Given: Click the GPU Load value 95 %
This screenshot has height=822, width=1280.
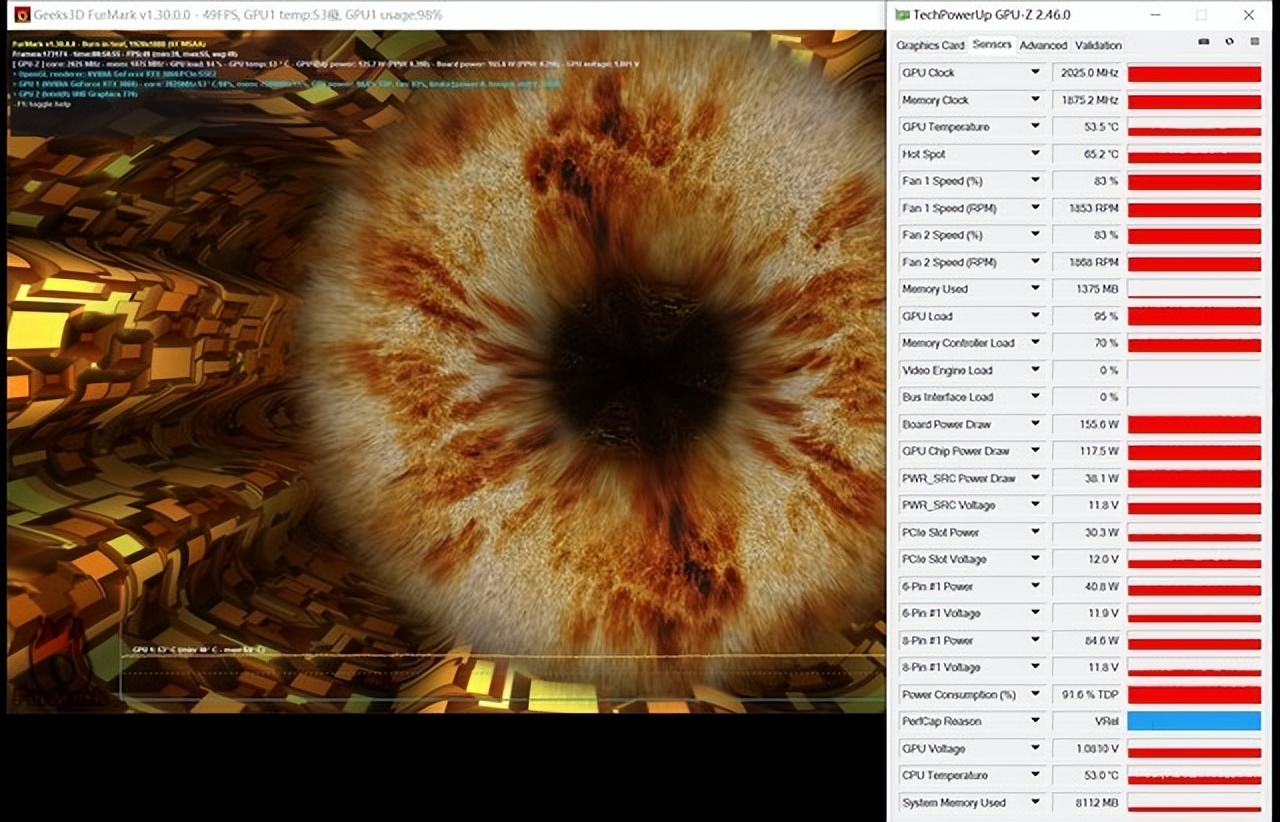Looking at the screenshot, I should click(1087, 316).
